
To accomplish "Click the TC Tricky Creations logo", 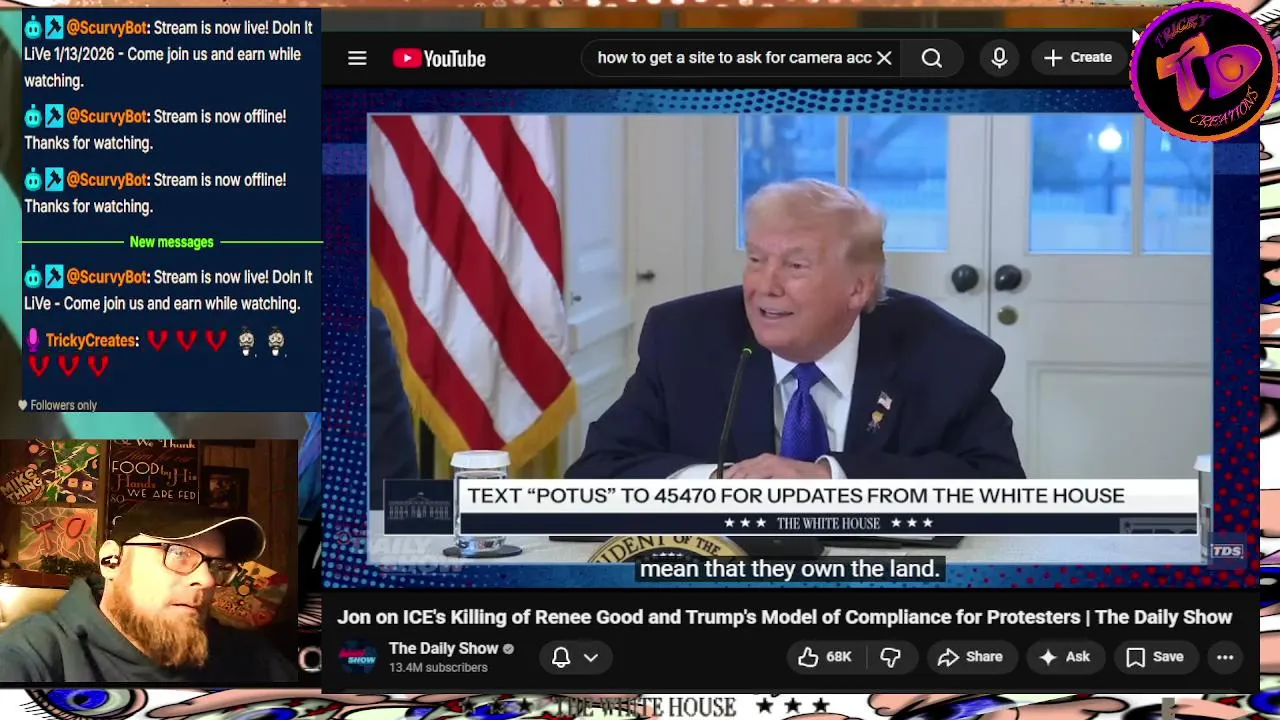I will coord(1204,72).
